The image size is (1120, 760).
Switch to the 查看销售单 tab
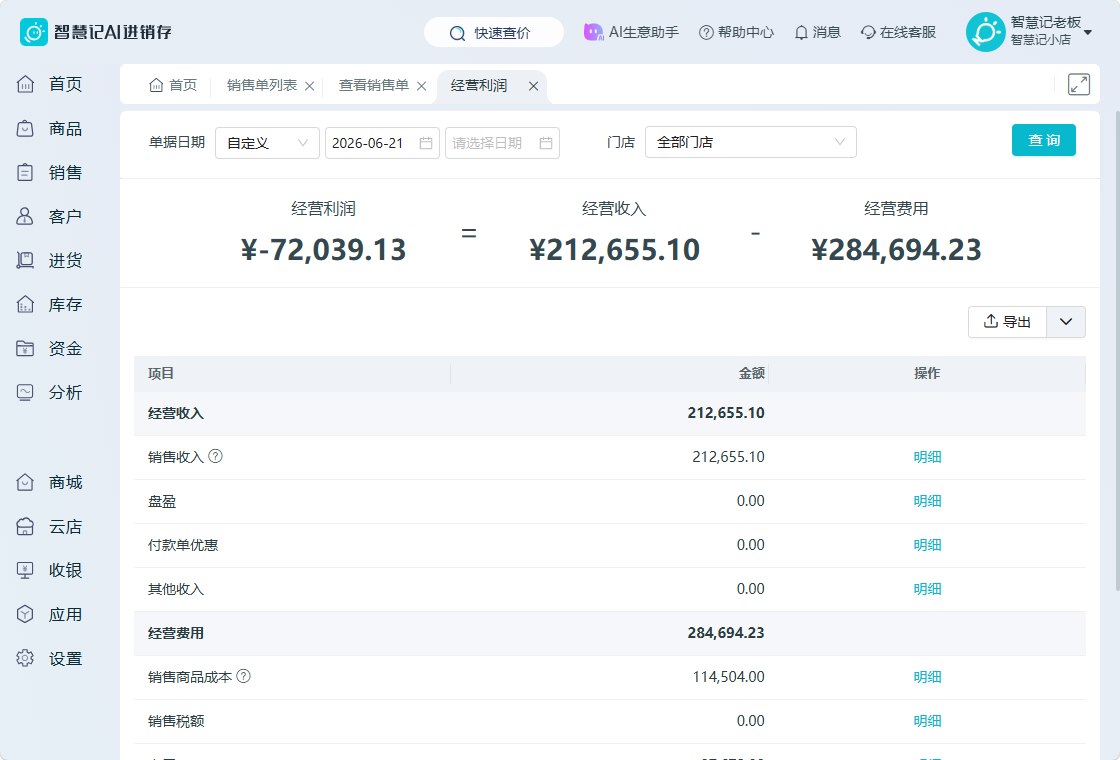[374, 85]
